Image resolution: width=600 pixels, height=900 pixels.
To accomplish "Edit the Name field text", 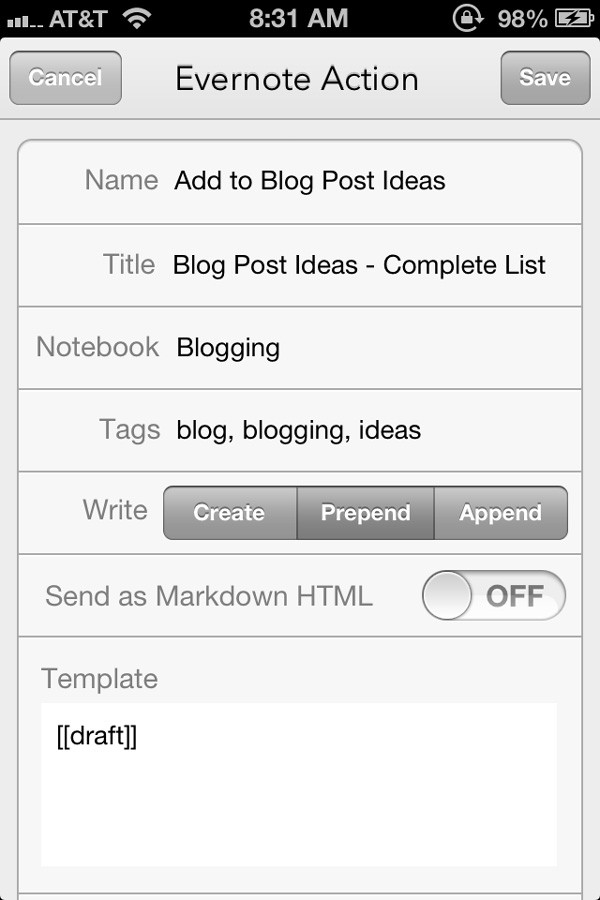I will tap(310, 180).
